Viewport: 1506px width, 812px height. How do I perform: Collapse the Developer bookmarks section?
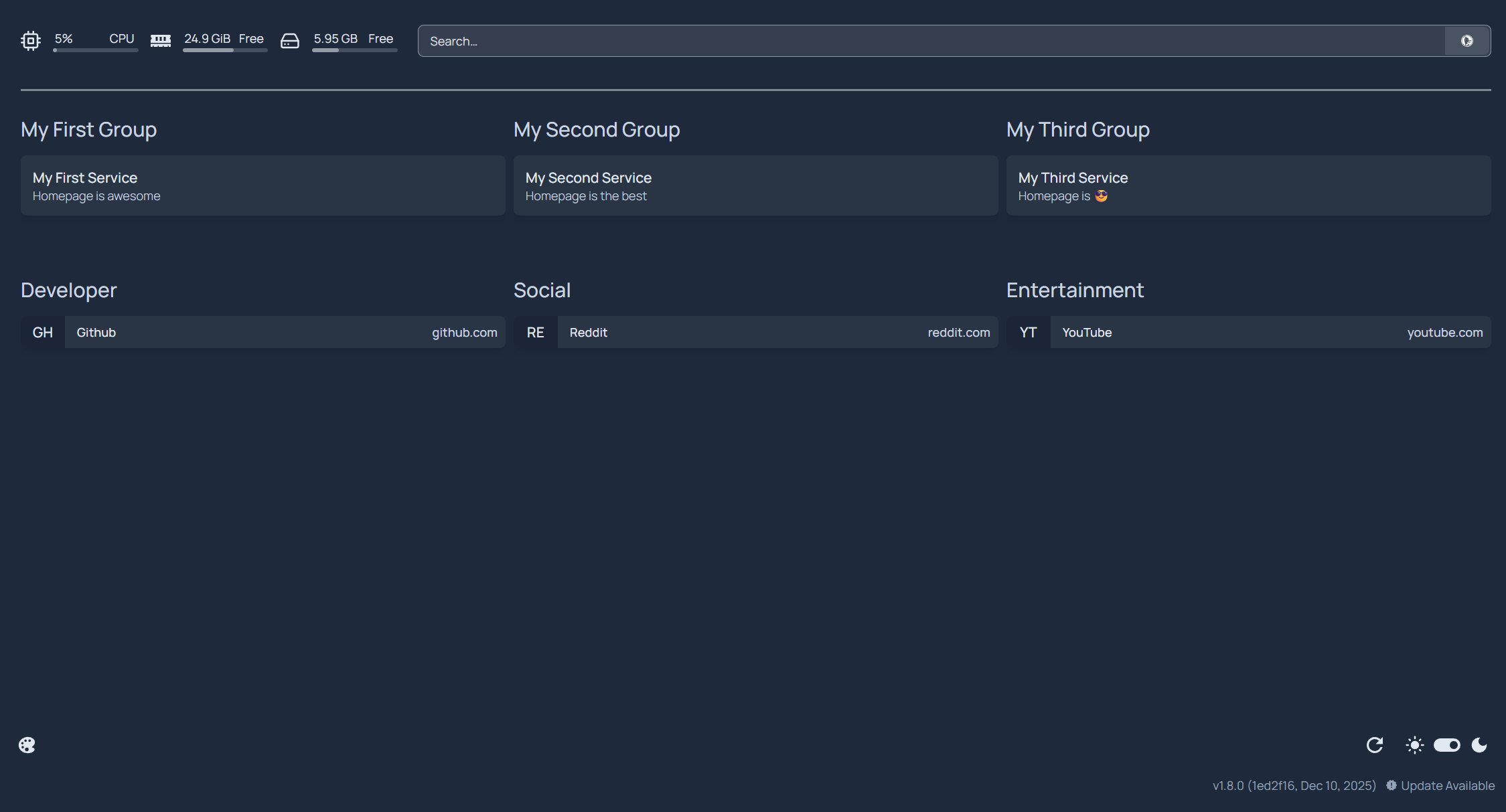(69, 290)
